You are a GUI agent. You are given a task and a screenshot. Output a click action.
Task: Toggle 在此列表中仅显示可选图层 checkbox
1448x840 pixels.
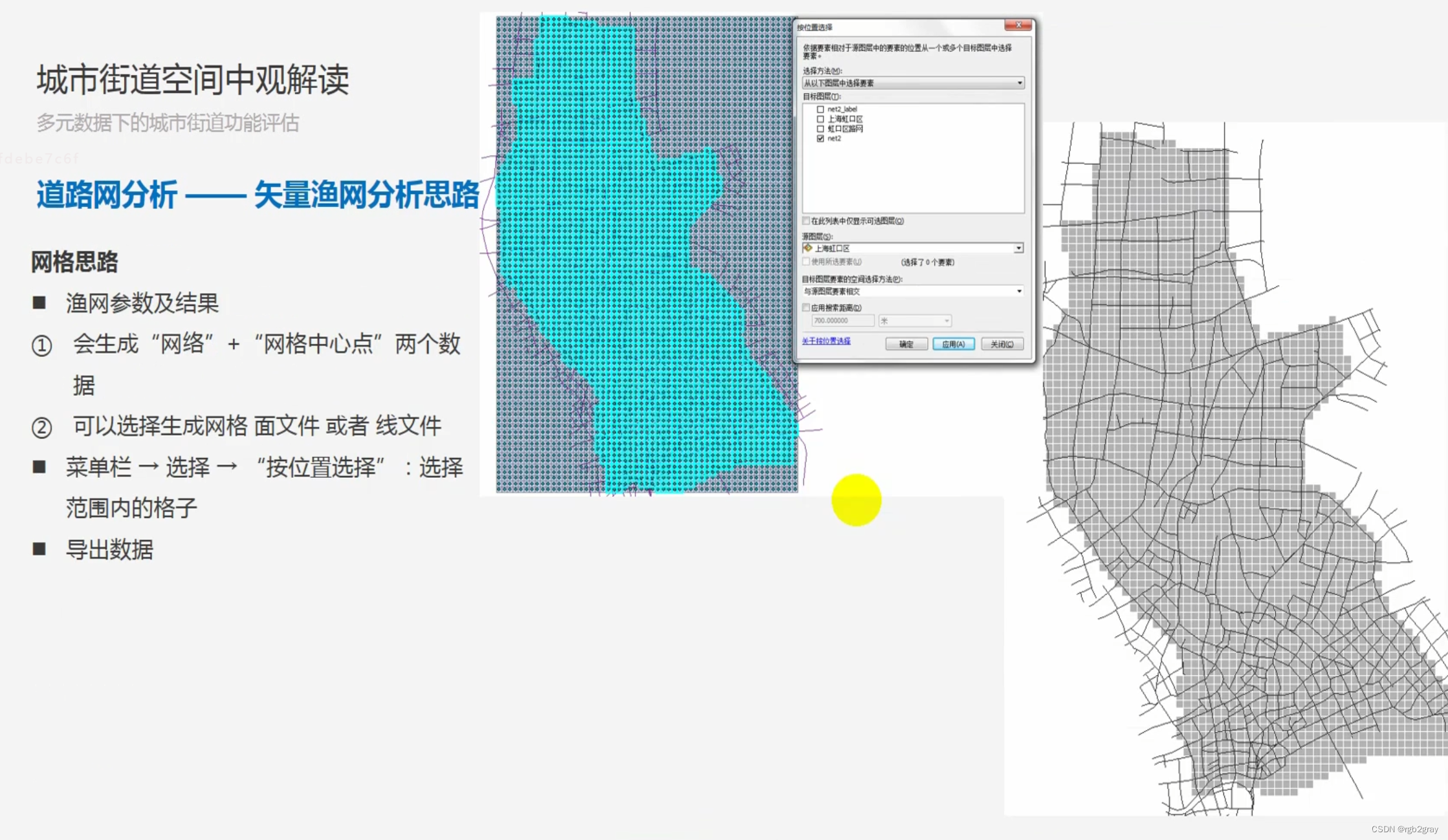click(x=806, y=221)
